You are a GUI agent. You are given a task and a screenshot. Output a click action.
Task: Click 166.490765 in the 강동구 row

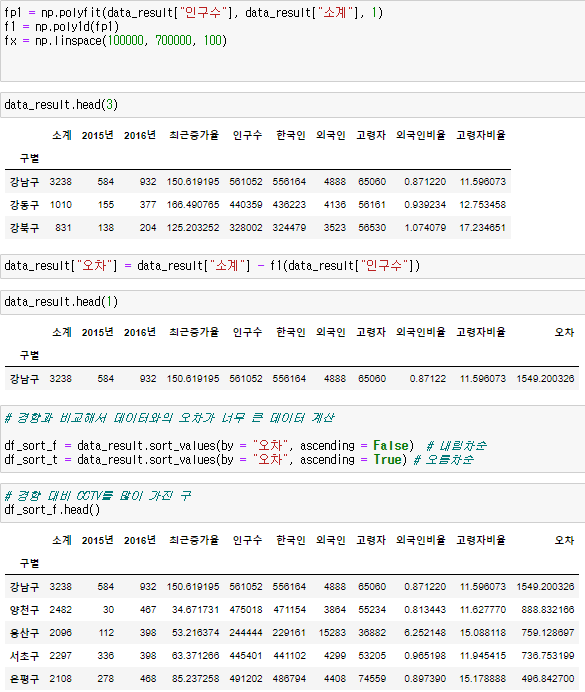coord(193,205)
